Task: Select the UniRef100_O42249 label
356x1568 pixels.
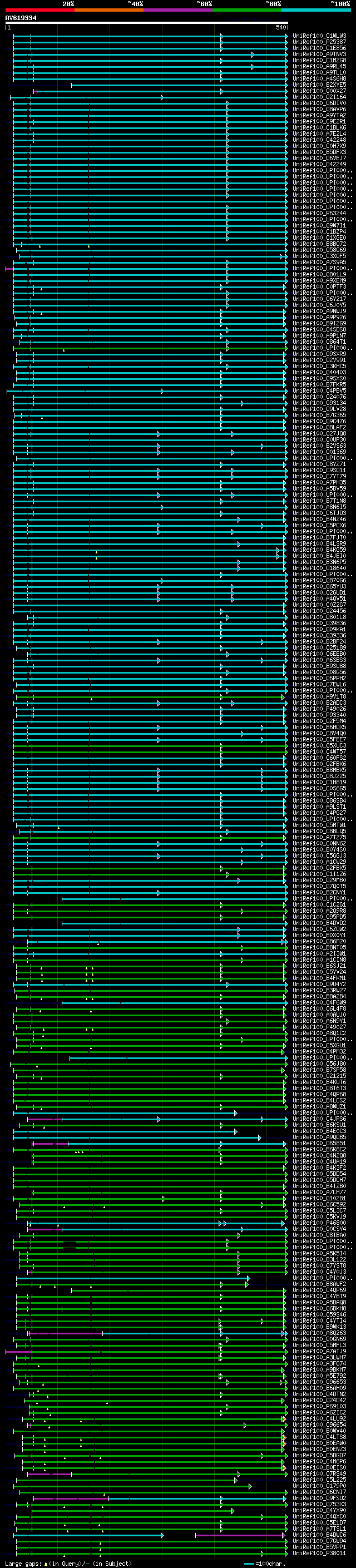Action: point(319,164)
